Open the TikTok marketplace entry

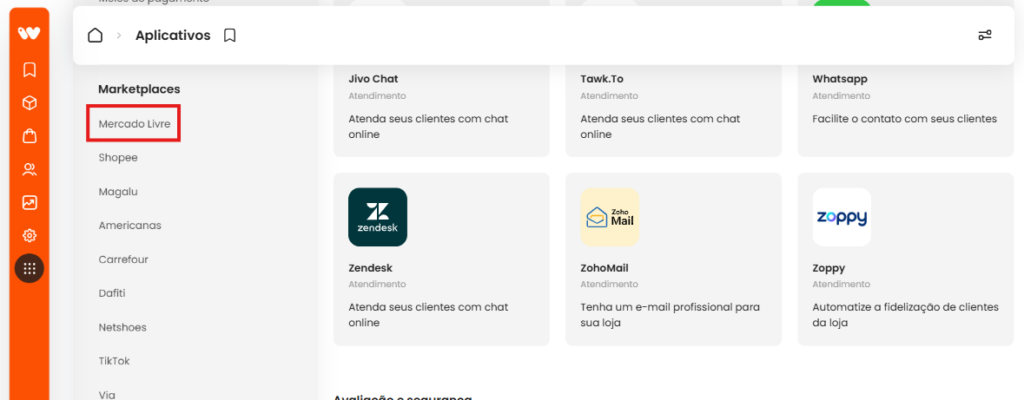click(114, 361)
